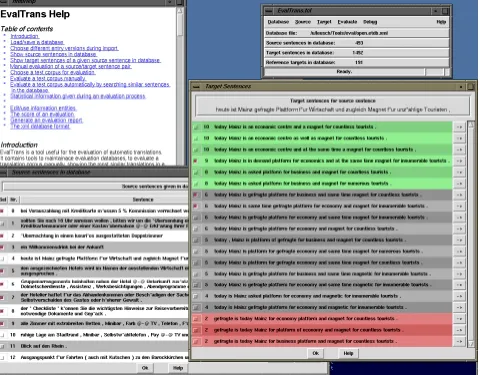This screenshot has width=480, height=375.
Task: Click Ok button in Source sentences window
Action: coord(145,368)
